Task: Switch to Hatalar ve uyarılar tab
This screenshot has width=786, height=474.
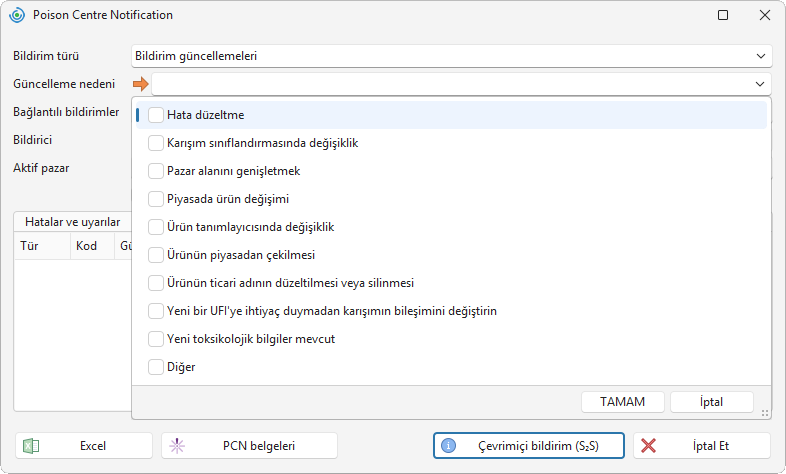Action: tap(73, 222)
